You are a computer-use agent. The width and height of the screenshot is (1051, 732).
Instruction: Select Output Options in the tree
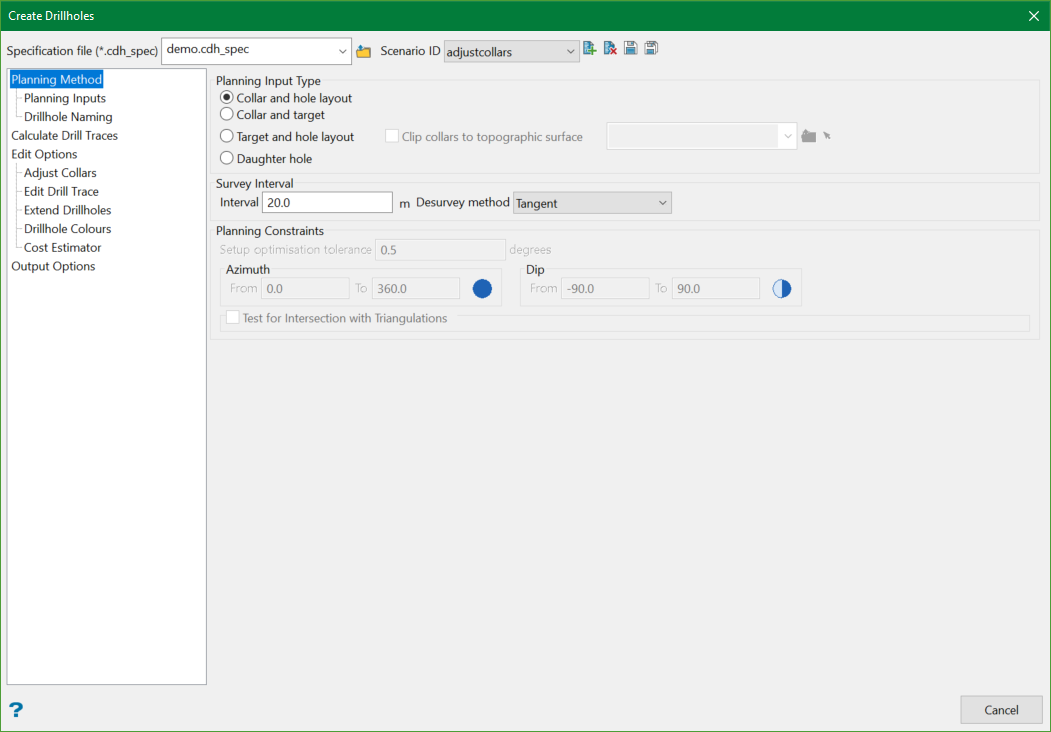pos(53,266)
